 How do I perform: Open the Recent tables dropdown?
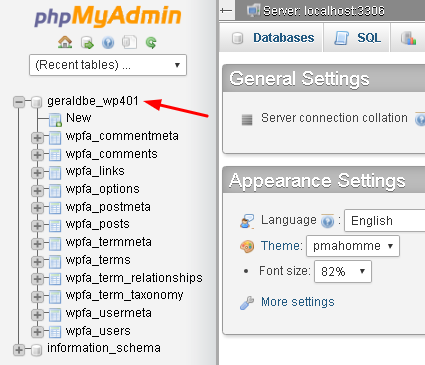coord(108,65)
